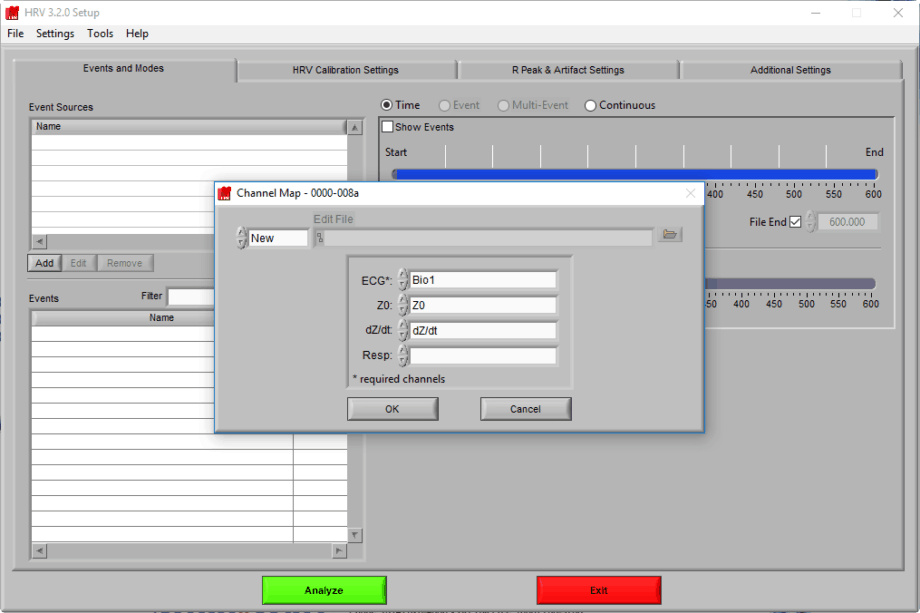Click the Events Filter input field
The height and width of the screenshot is (613, 920).
click(190, 296)
